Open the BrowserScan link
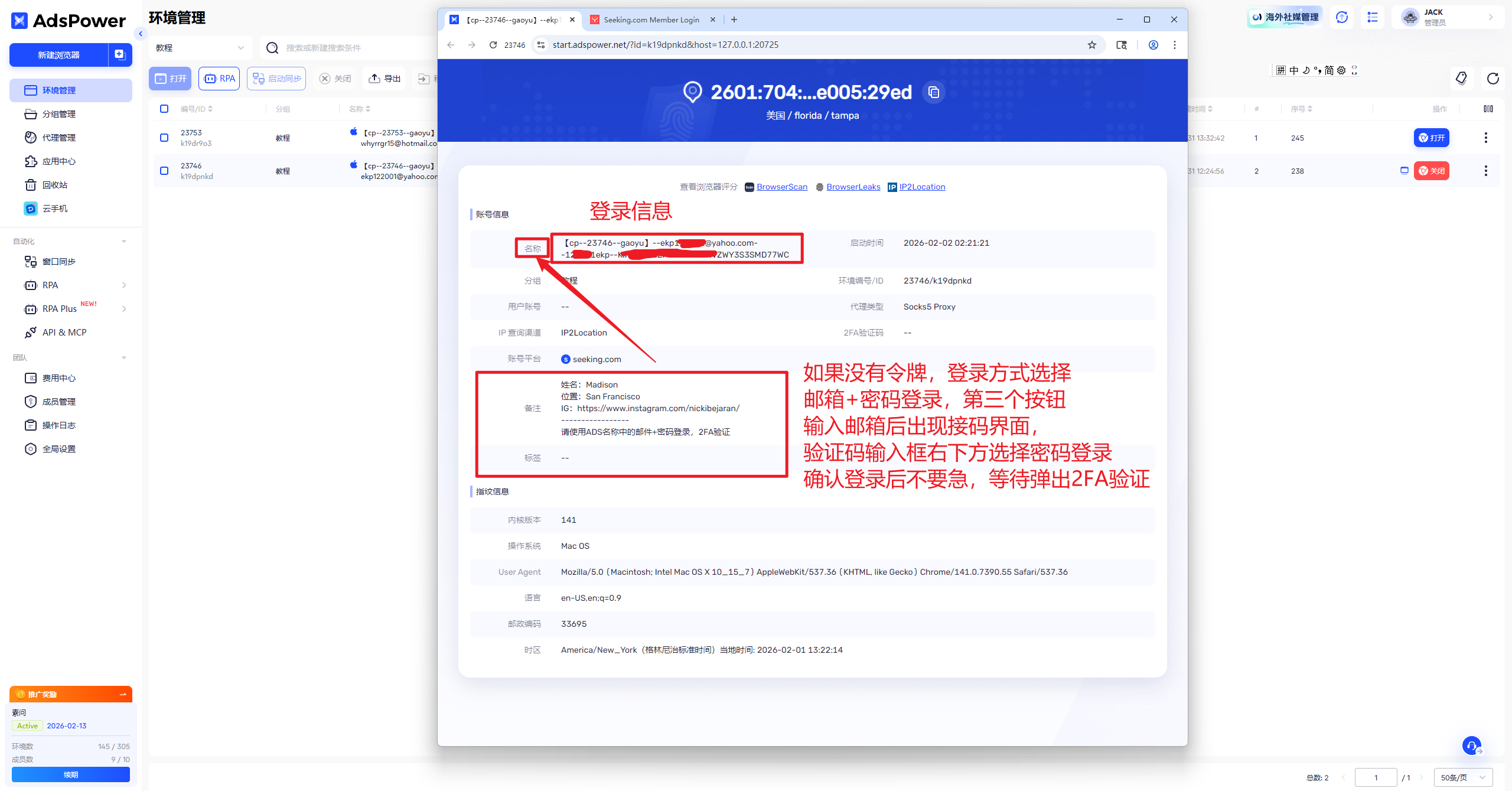1512x791 pixels. [781, 187]
